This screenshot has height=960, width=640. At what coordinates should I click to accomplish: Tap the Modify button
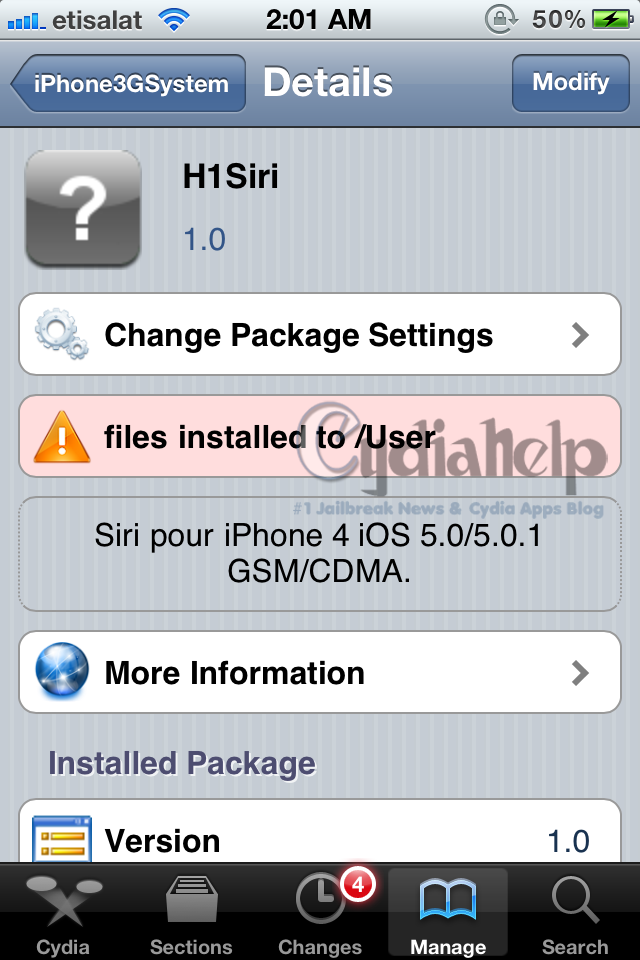571,83
